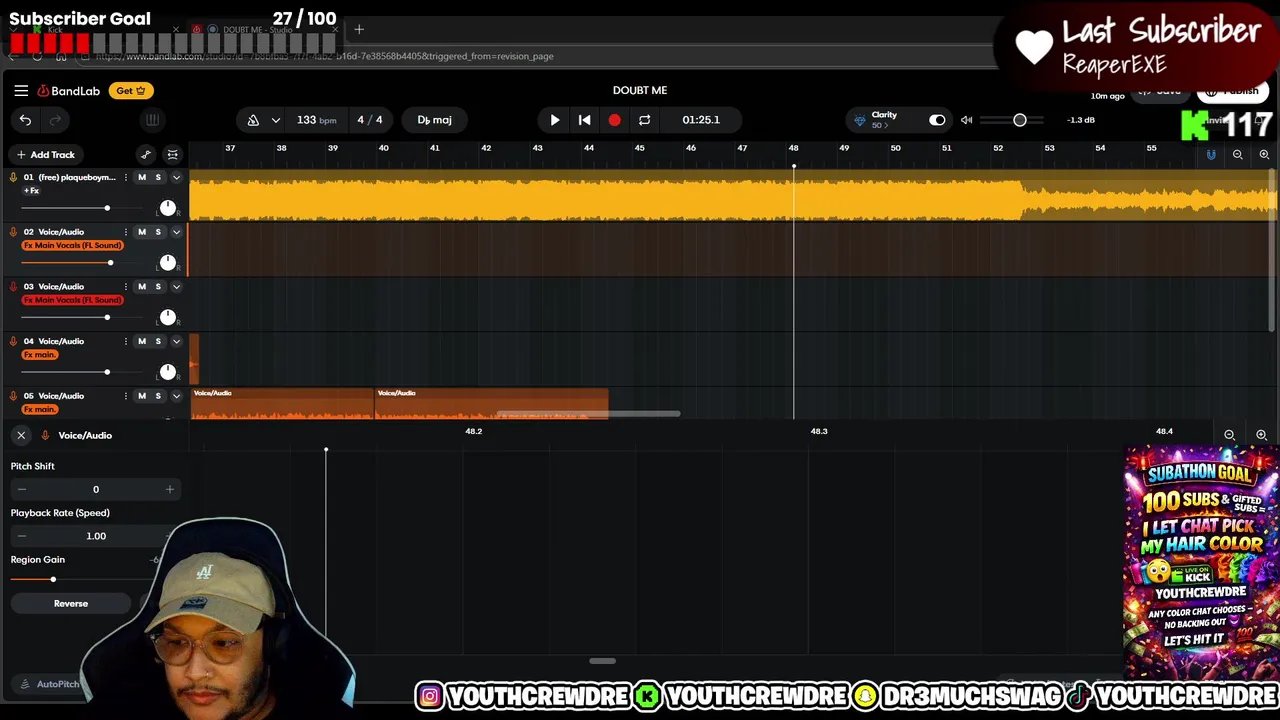Viewport: 1280px width, 720px height.
Task: Solo track 01 (free) plaqueboym
Action: [158, 177]
